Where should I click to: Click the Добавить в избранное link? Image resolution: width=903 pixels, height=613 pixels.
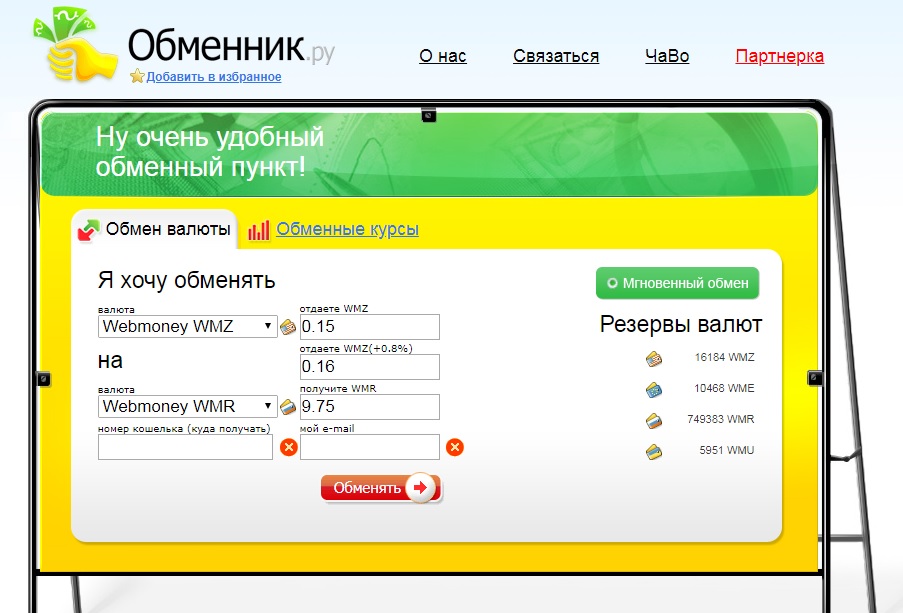(214, 77)
